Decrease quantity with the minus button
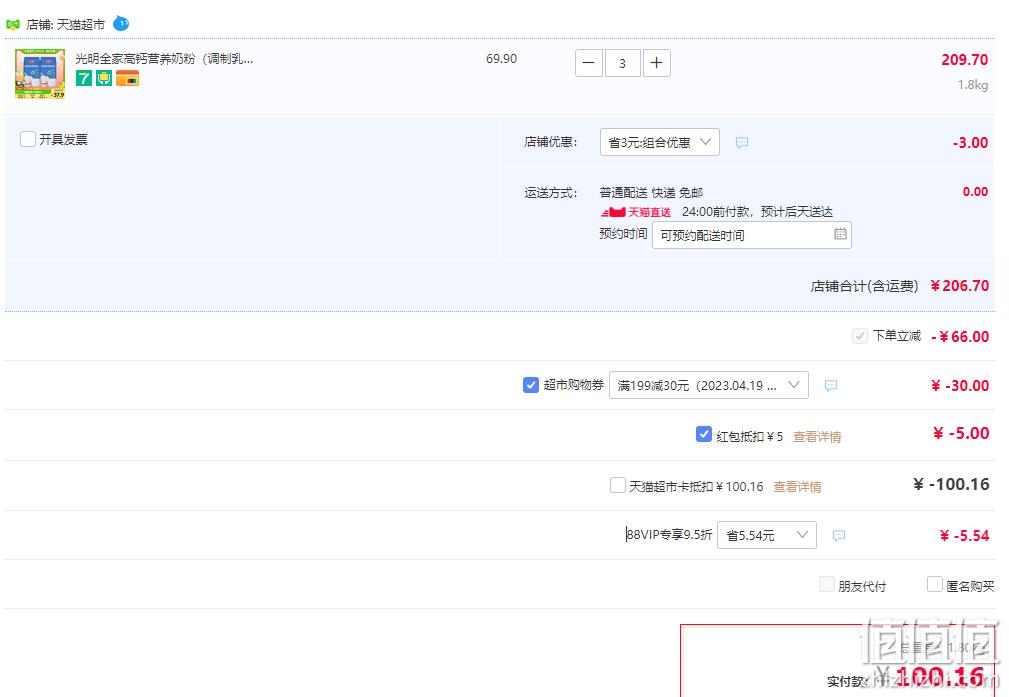1009x697 pixels. pos(588,63)
